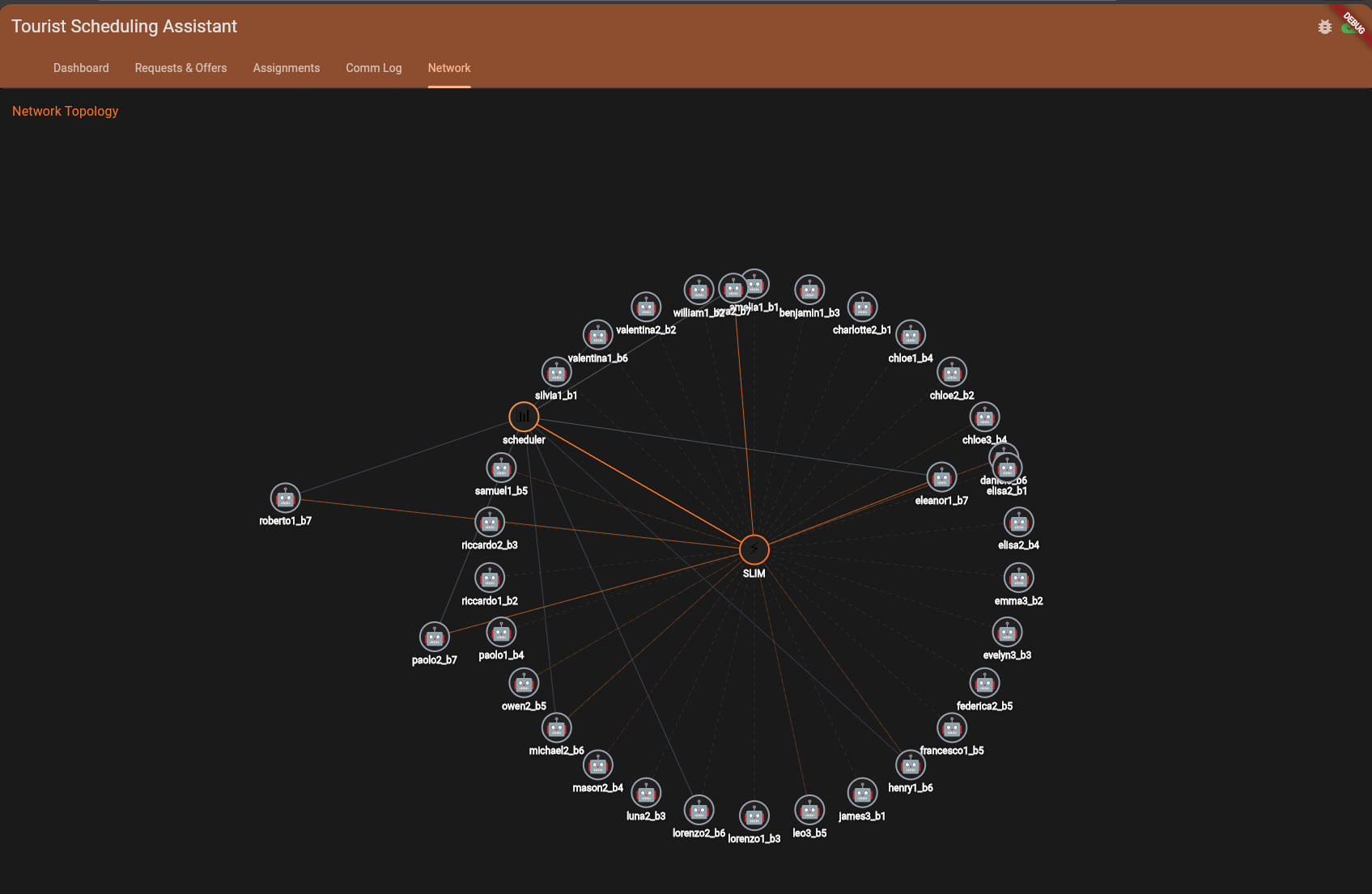
Task: Click the chloe3_b4 robot node
Action: click(985, 417)
